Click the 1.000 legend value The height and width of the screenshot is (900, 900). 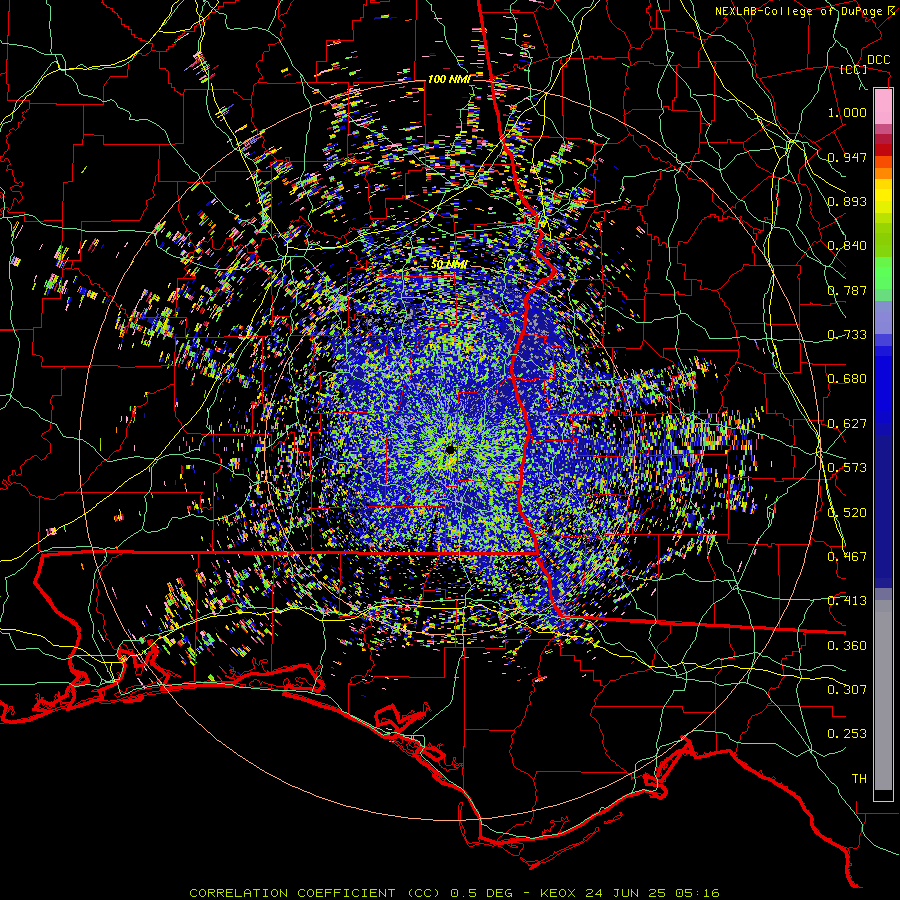point(847,112)
